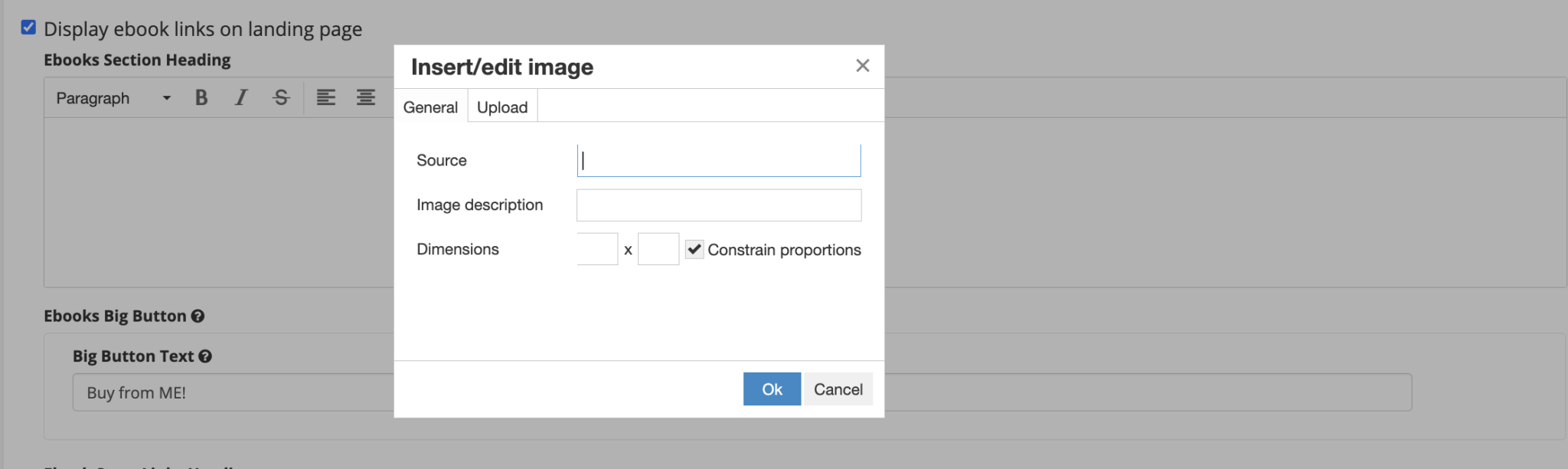Click the Big Button Text help icon

pyautogui.click(x=204, y=356)
